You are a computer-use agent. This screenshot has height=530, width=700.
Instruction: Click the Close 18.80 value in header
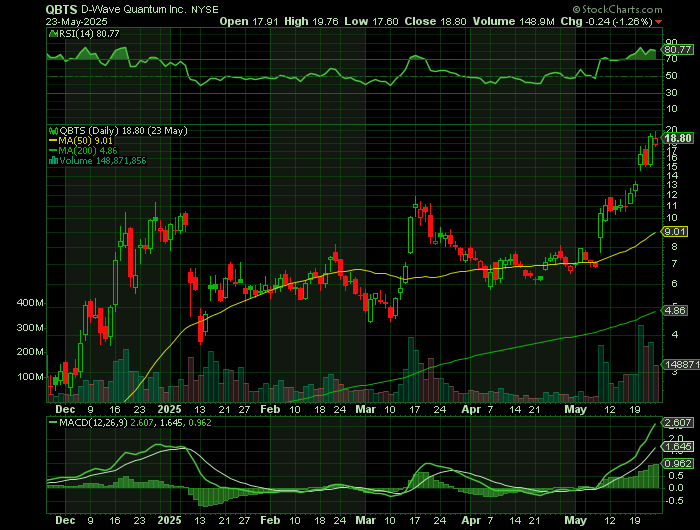pos(436,21)
